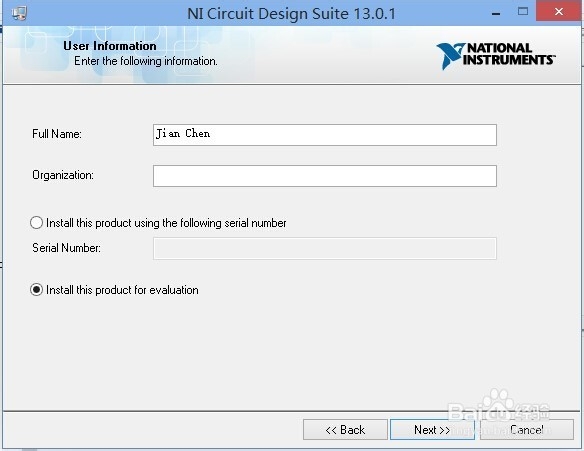Maximize the installer window

tap(523, 12)
